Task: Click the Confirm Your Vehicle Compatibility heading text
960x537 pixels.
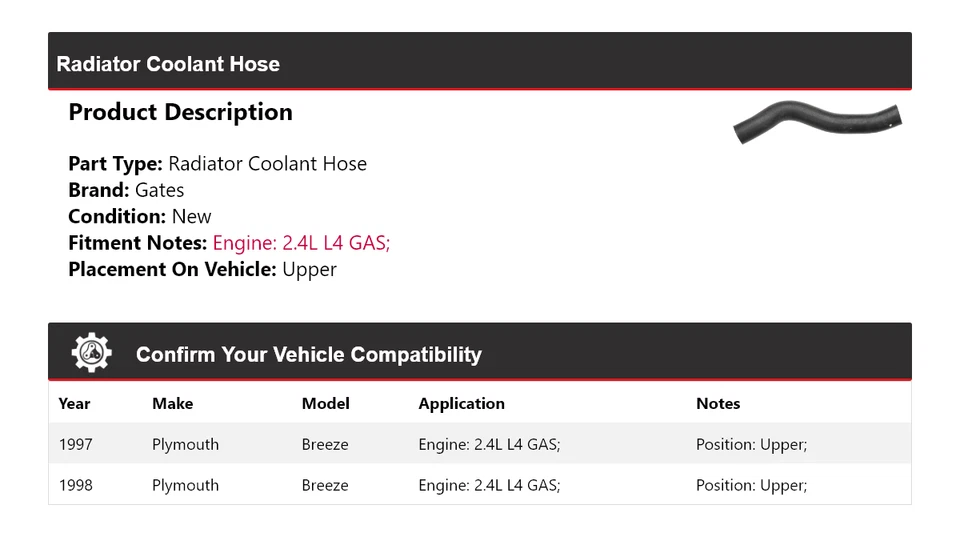Action: (308, 355)
